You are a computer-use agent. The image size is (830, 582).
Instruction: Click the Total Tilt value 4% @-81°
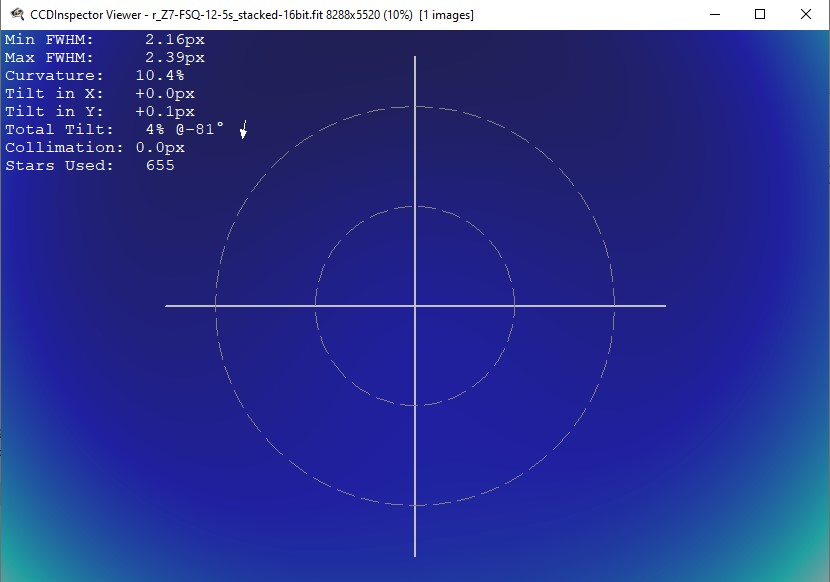(185, 129)
